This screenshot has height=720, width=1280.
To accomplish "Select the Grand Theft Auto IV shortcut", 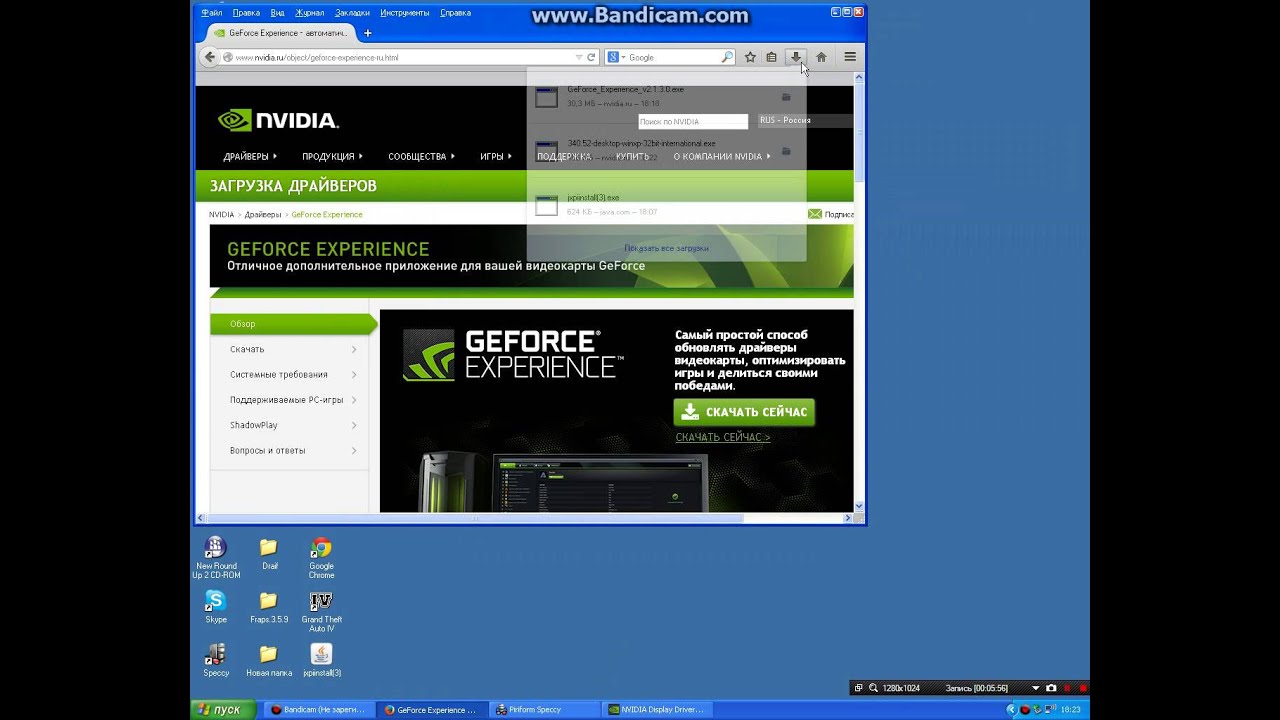I will coord(321,612).
